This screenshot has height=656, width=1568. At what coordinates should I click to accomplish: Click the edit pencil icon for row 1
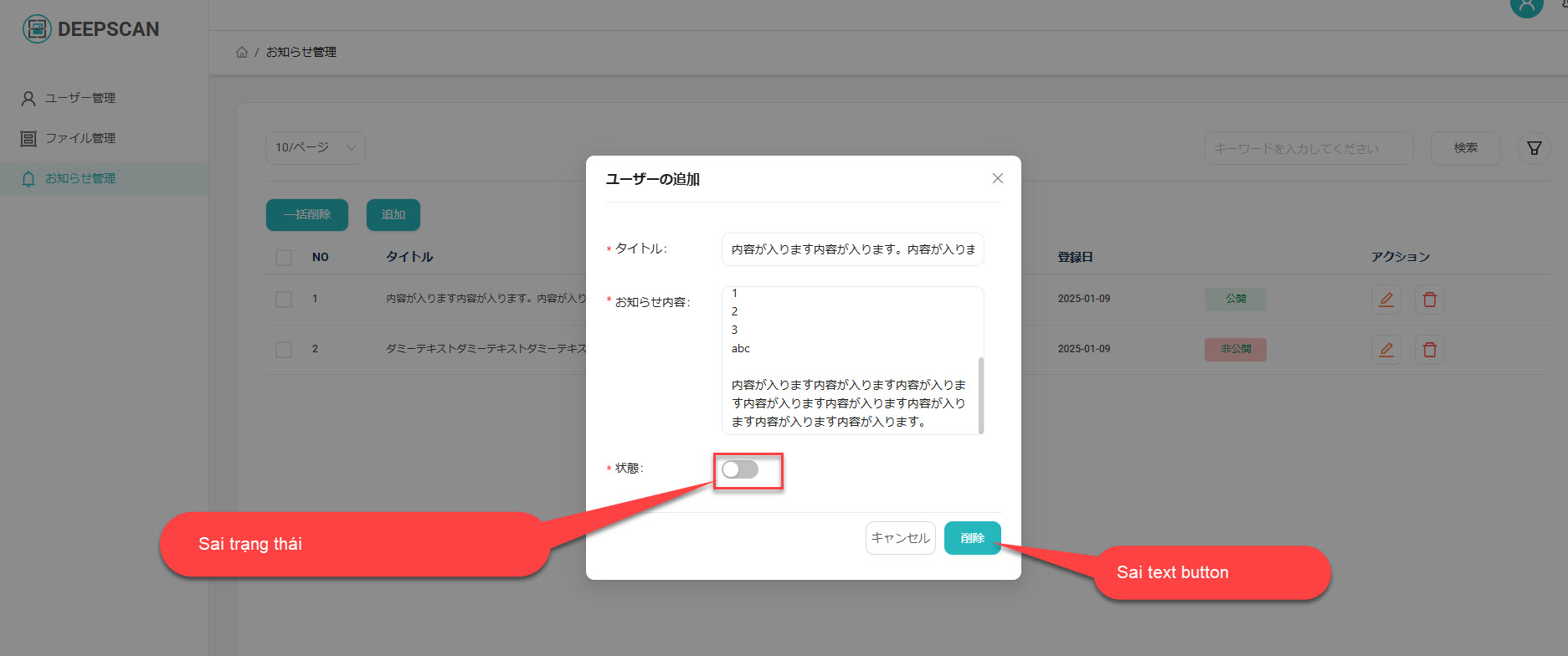1385,300
